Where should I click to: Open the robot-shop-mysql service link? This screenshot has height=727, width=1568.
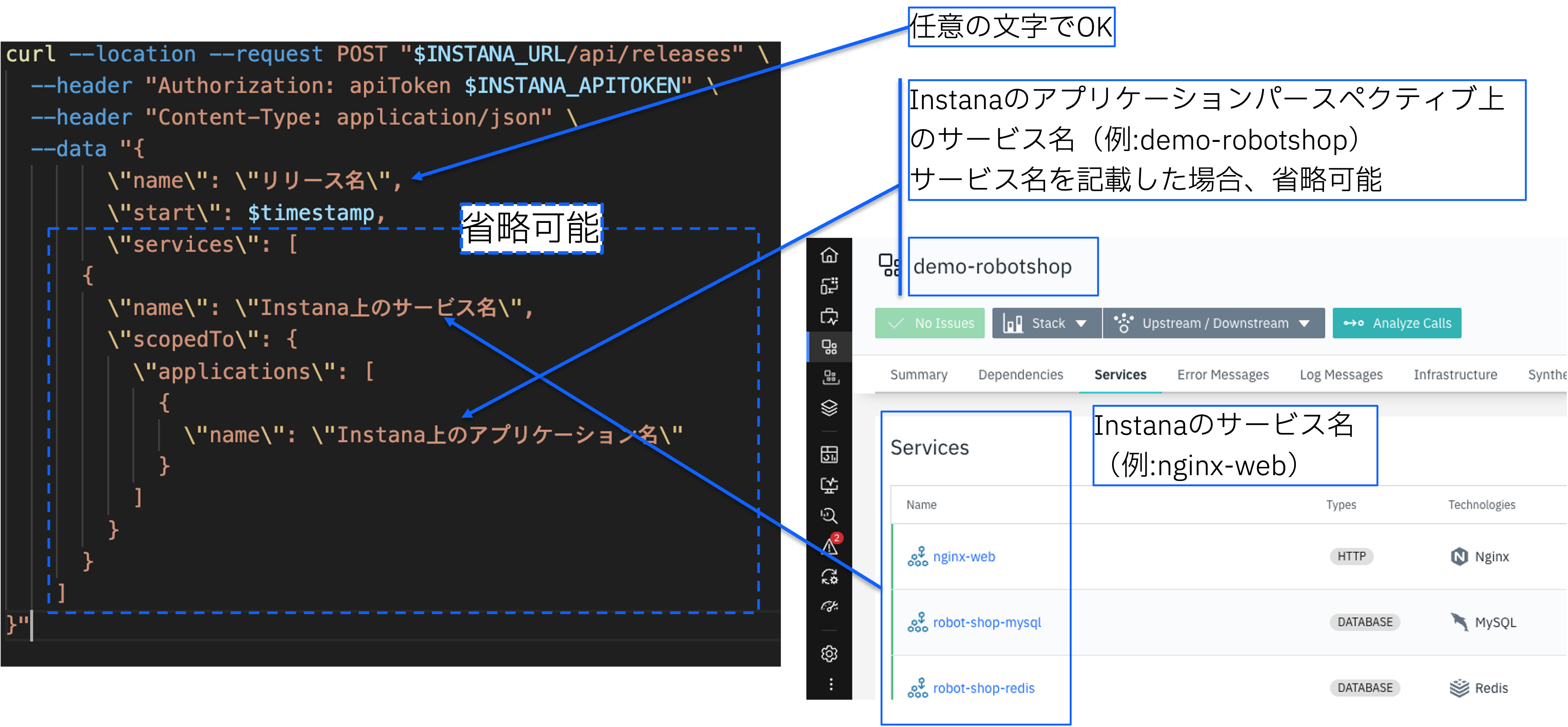click(x=987, y=622)
